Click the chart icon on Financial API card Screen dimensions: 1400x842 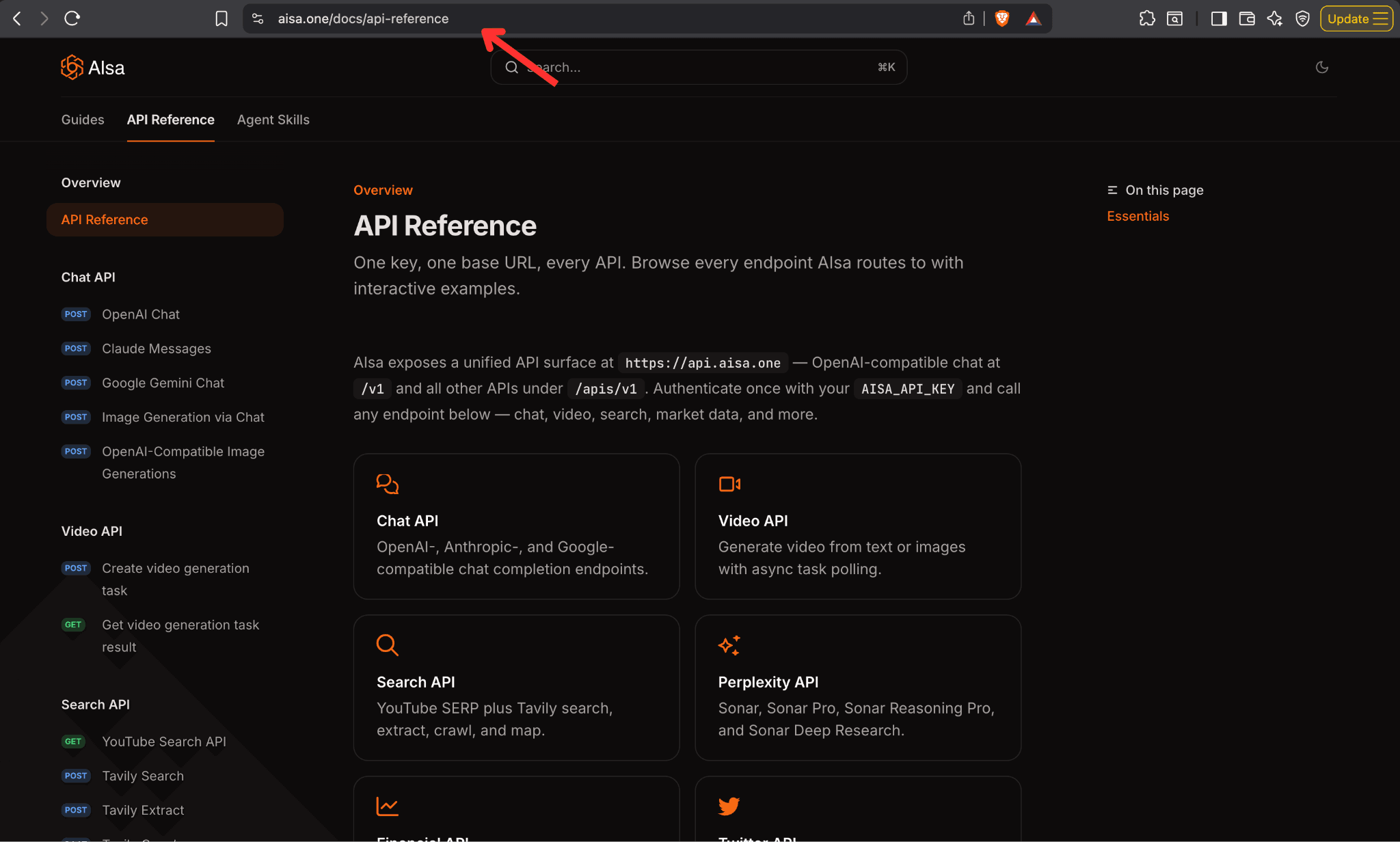click(x=388, y=806)
